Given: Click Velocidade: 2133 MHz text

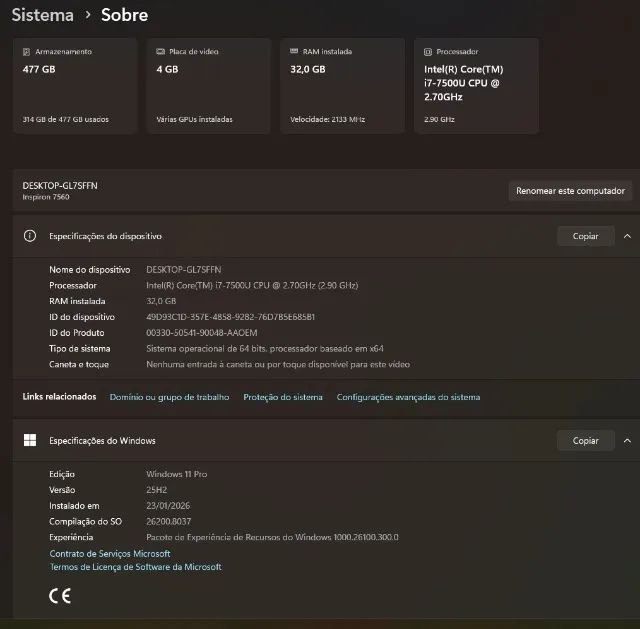Looking at the screenshot, I should click(x=327, y=119).
